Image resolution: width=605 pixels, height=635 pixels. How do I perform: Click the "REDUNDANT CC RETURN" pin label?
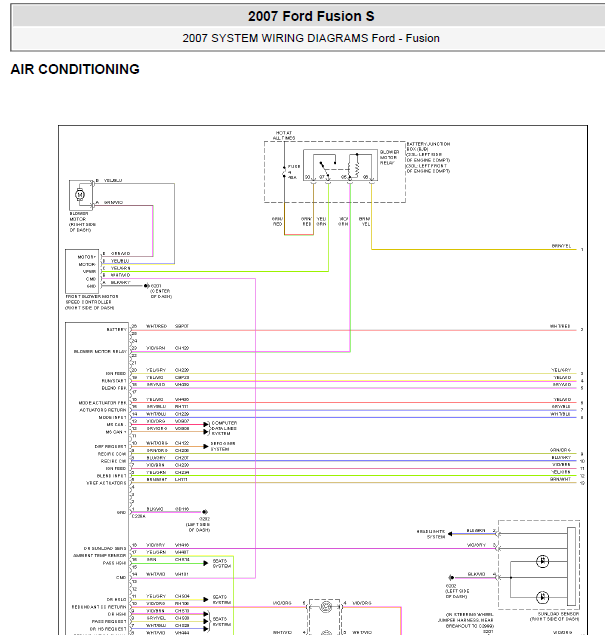coord(99,607)
